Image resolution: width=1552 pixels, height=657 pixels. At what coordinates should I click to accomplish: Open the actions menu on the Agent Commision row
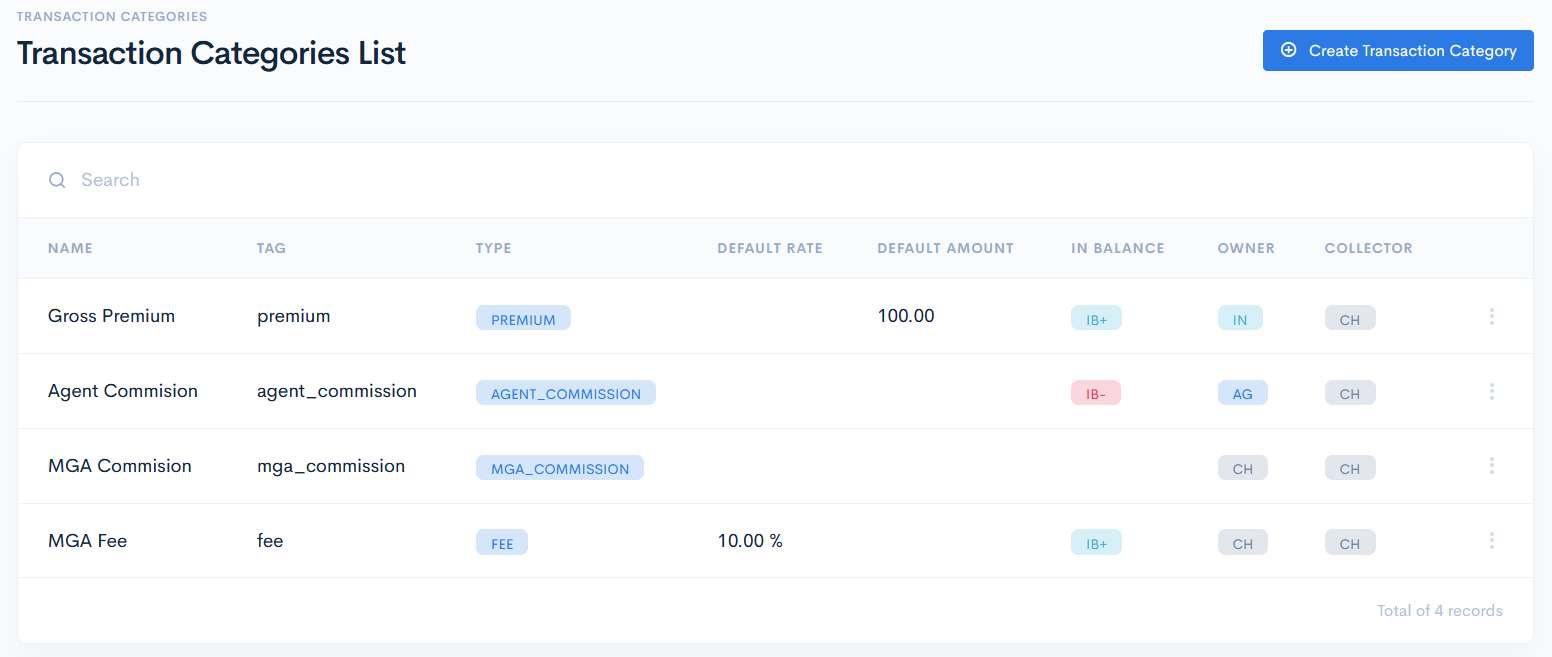click(x=1492, y=391)
